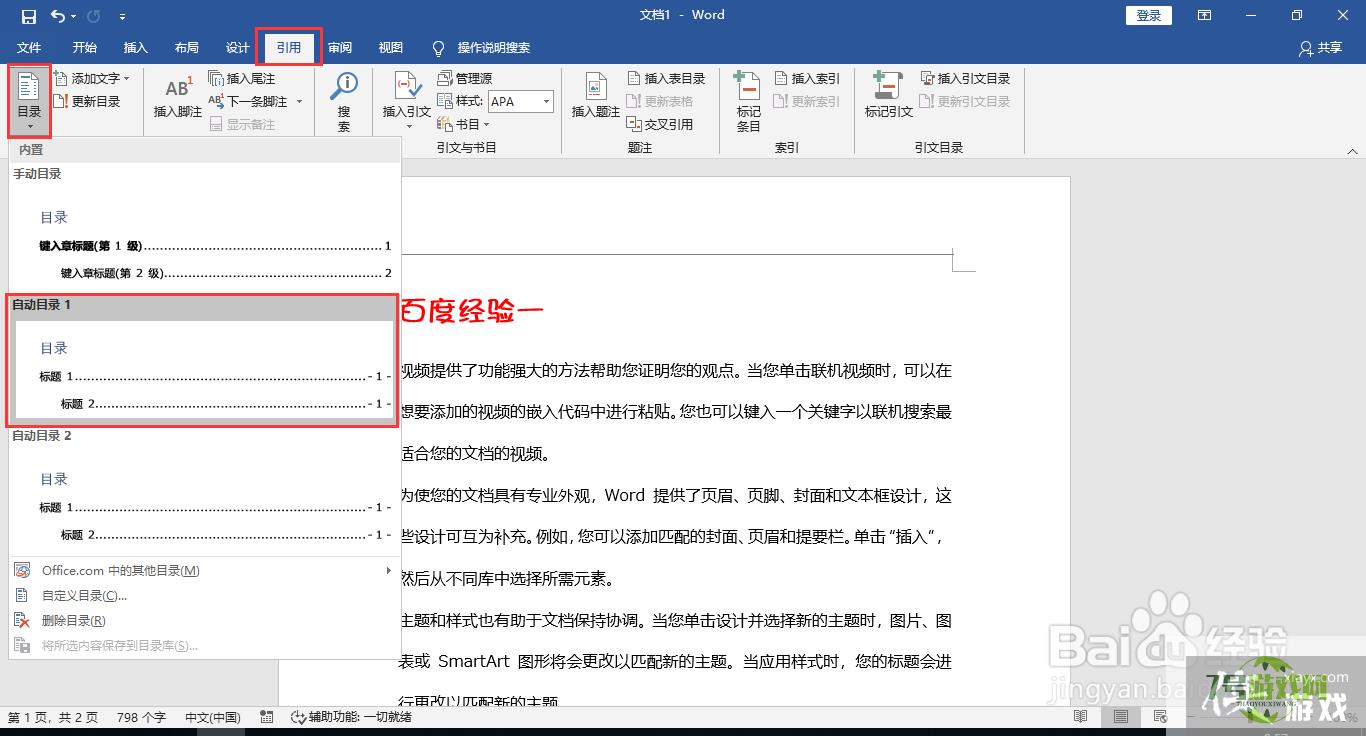The image size is (1366, 736).
Task: Open the Undo history dropdown arrow
Action: coord(75,17)
